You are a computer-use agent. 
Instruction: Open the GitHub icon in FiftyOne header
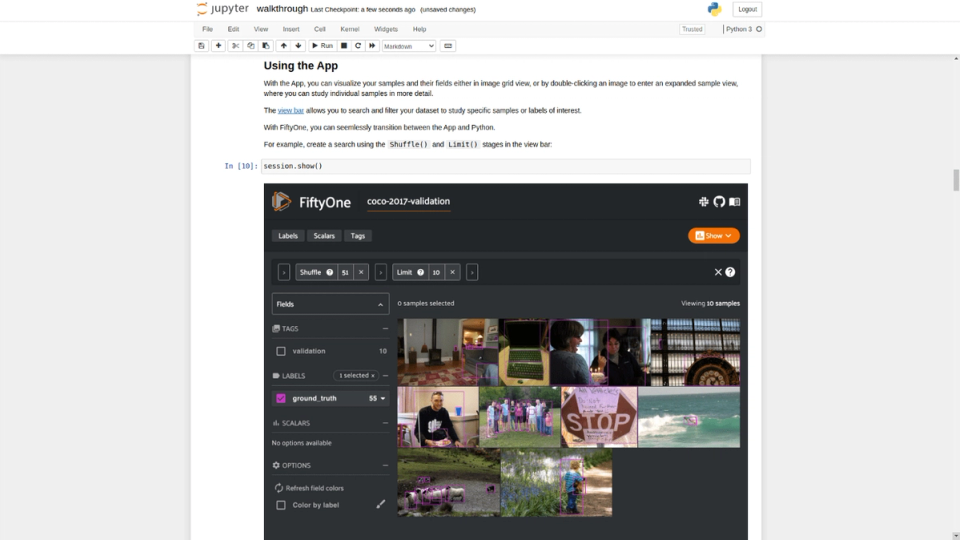[719, 201]
